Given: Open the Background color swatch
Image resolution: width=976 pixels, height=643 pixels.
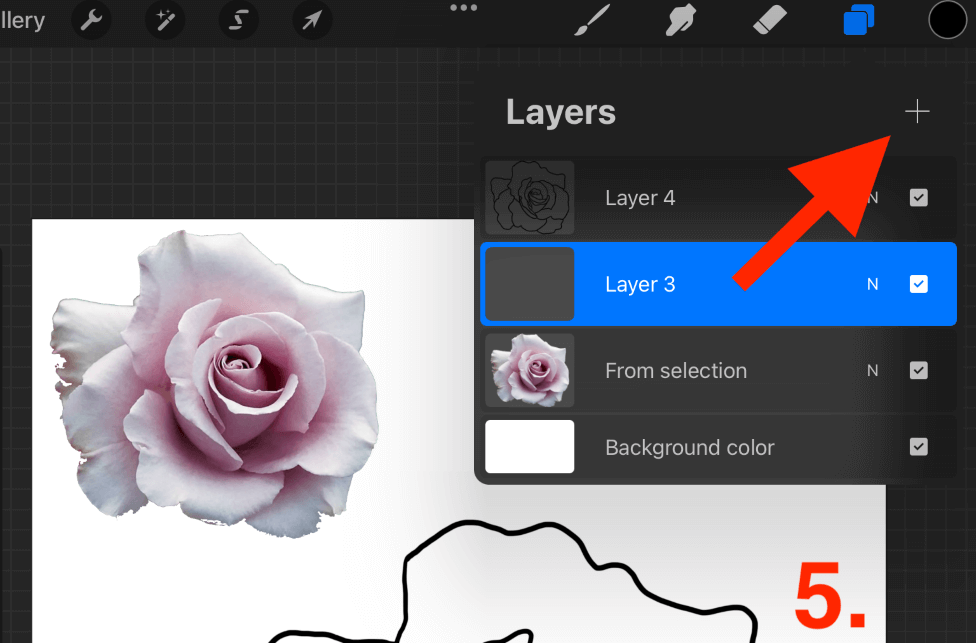Looking at the screenshot, I should [530, 446].
